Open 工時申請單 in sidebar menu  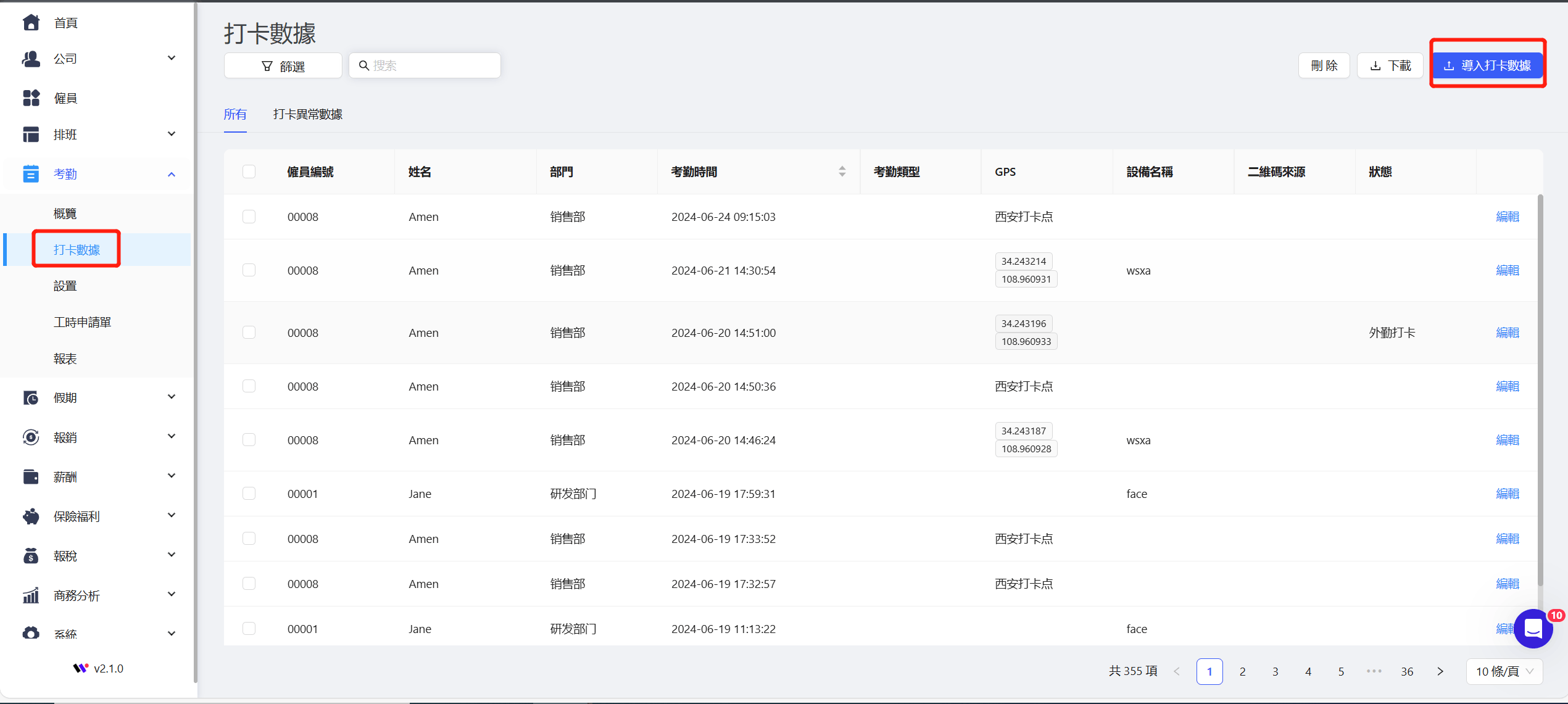[82, 322]
